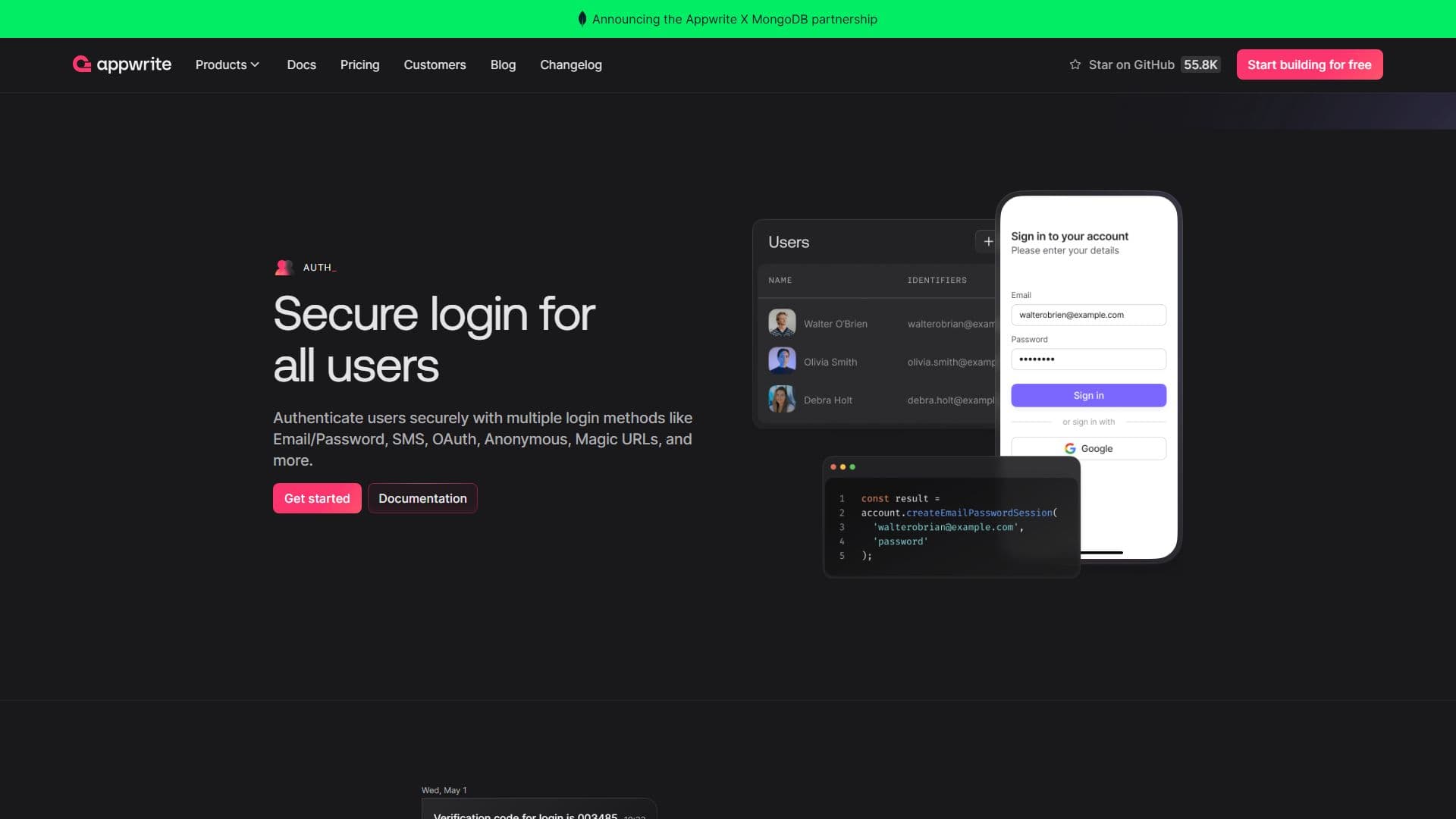Click the plus icon in Users panel
The image size is (1456, 819).
pos(987,242)
